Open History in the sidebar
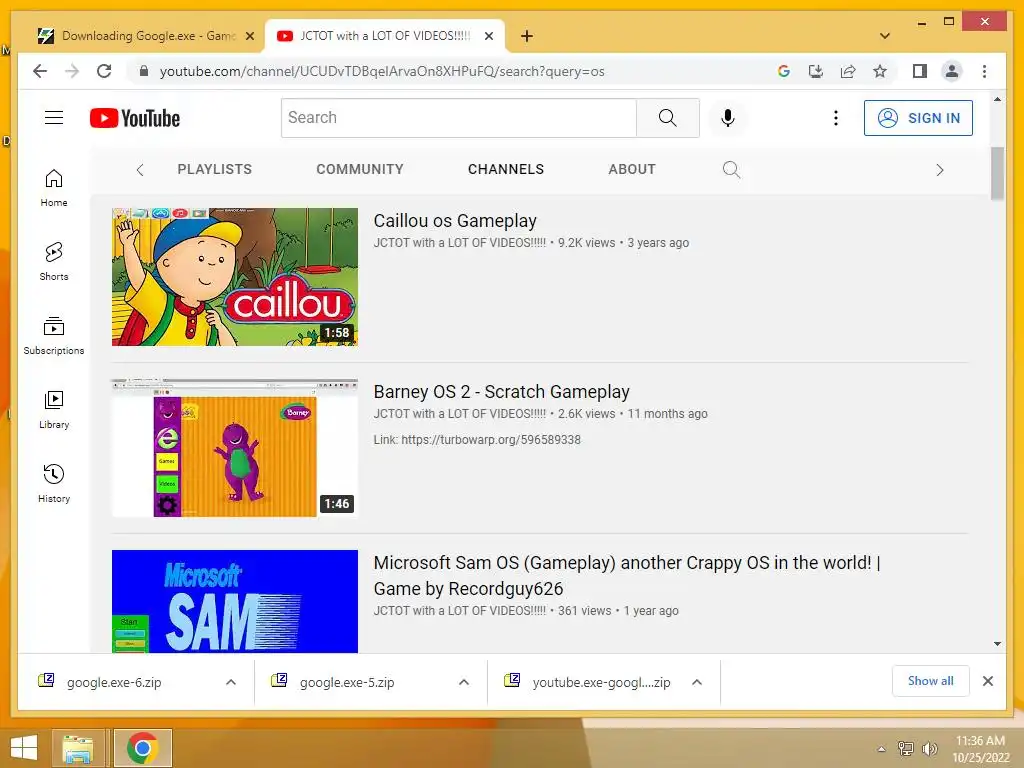Screen dimensions: 1024x768 (x=54, y=483)
